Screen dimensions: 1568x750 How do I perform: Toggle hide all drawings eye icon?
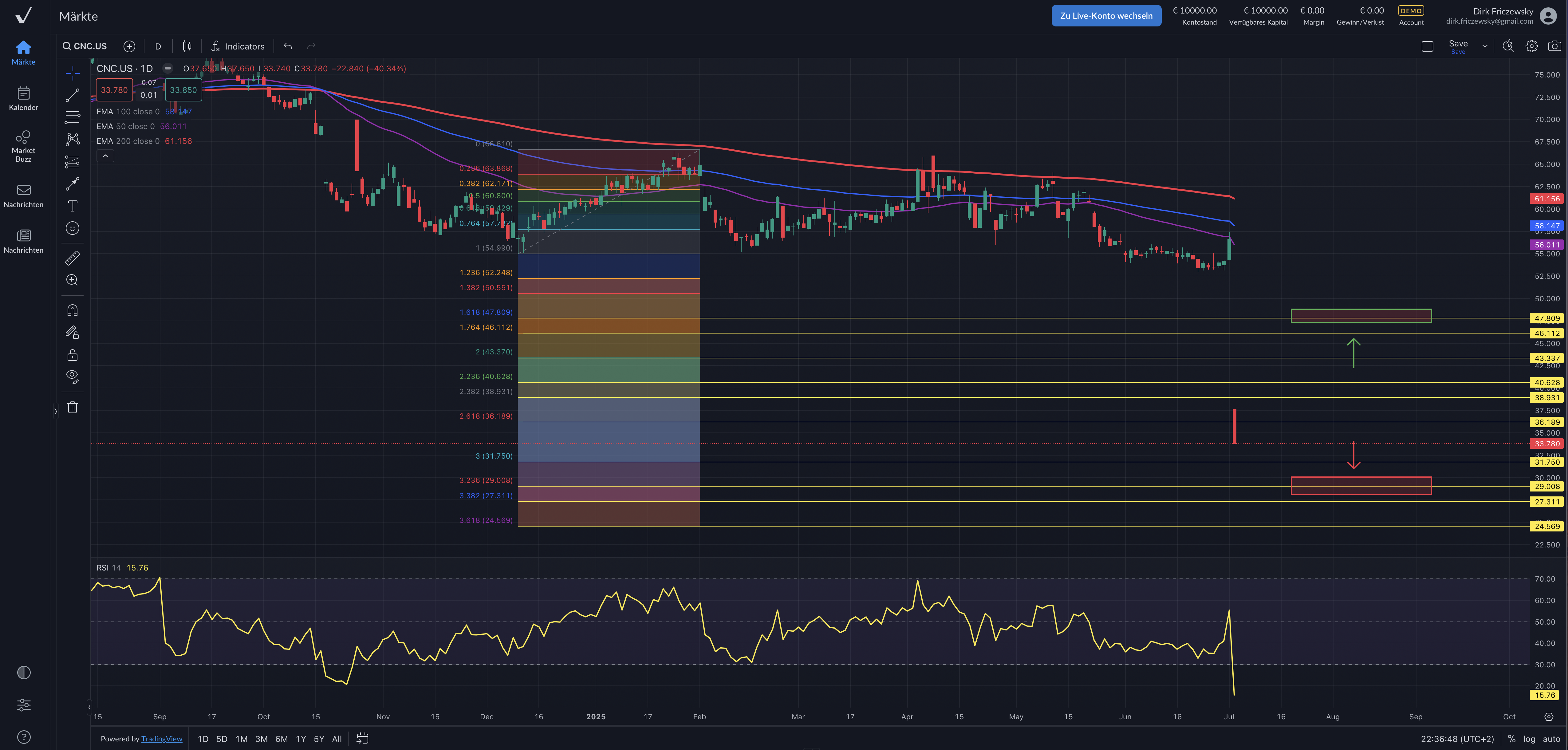[73, 376]
